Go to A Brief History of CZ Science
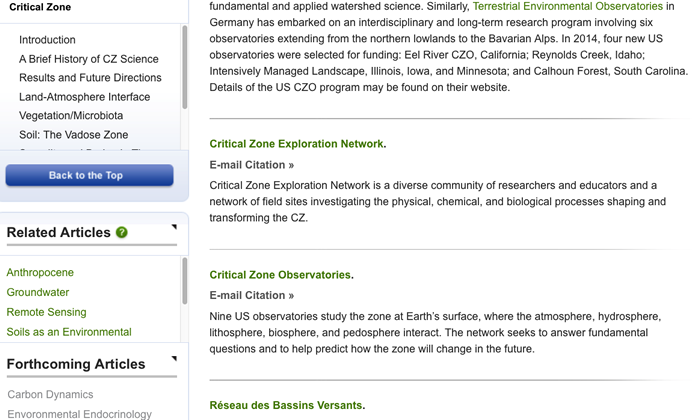This screenshot has height=420, width=700. [89, 59]
